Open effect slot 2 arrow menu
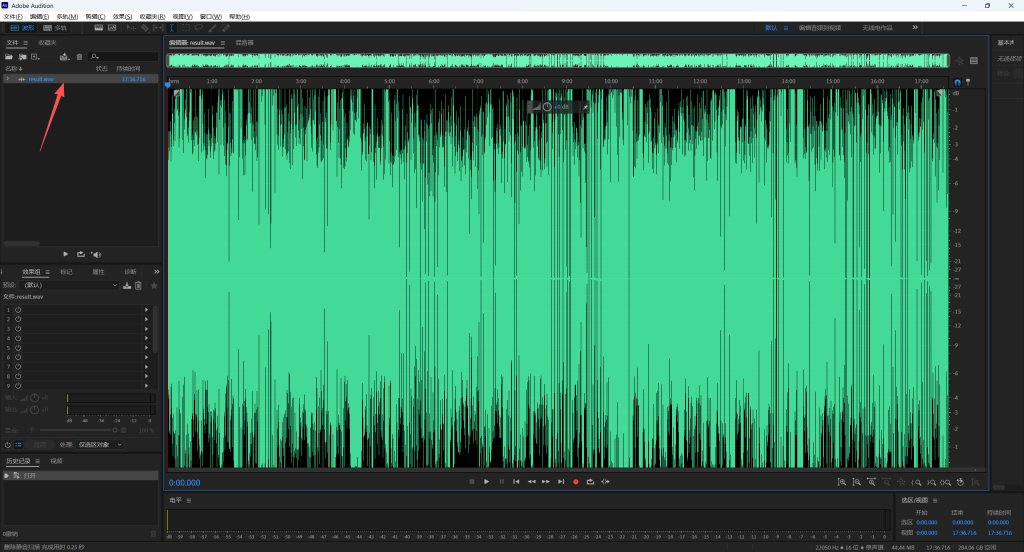1024x552 pixels. point(146,319)
